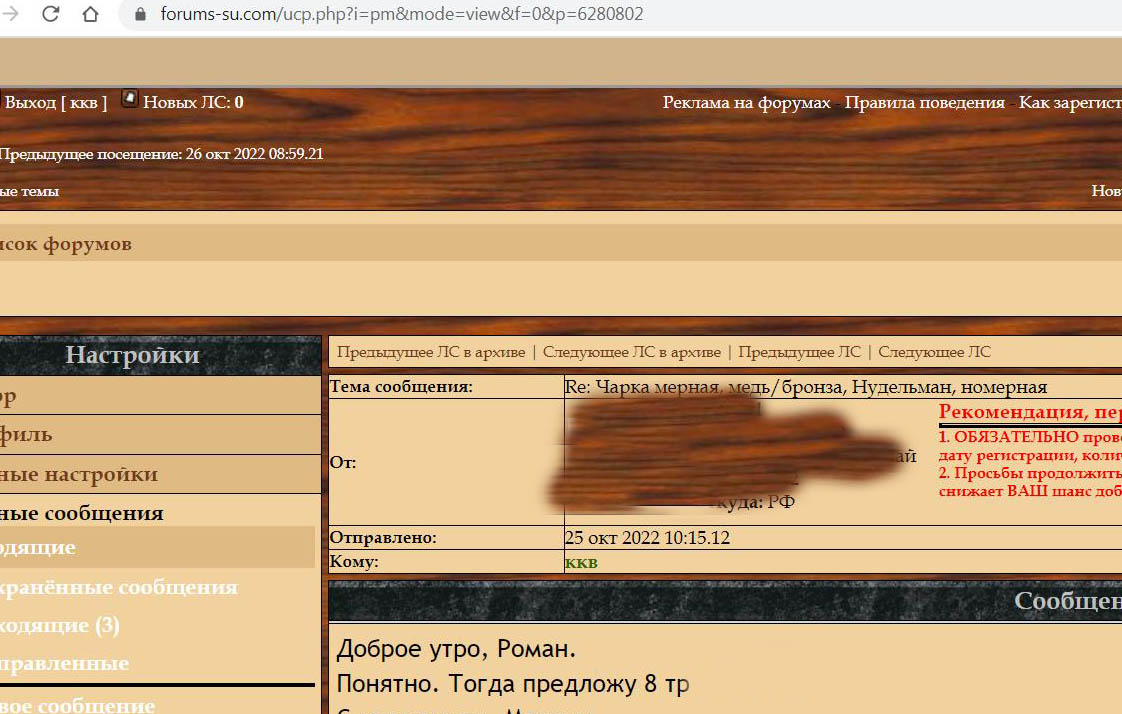
Task: Open the Правила поведения link
Action: (x=924, y=102)
